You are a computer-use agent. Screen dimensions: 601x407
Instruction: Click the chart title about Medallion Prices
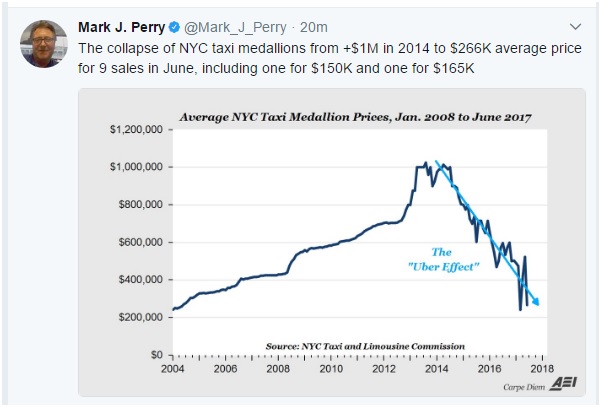(x=355, y=117)
